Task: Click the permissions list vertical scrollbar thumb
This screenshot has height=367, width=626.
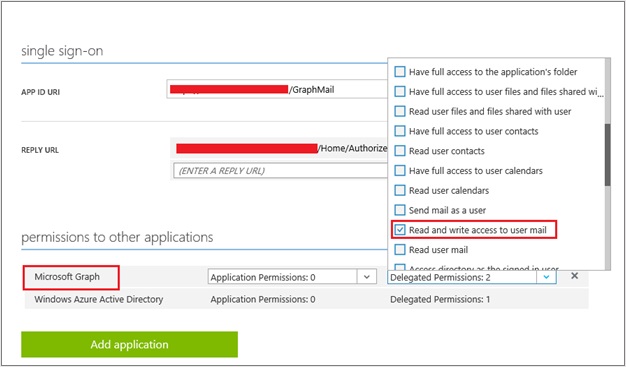Action: pos(607,155)
